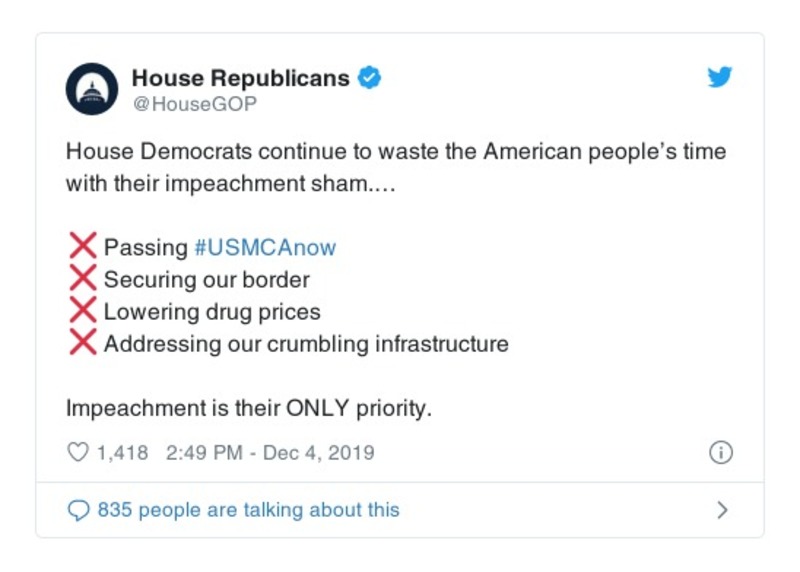Open the #USMCAnow hashtag
The height and width of the screenshot is (572, 800).
click(x=264, y=248)
